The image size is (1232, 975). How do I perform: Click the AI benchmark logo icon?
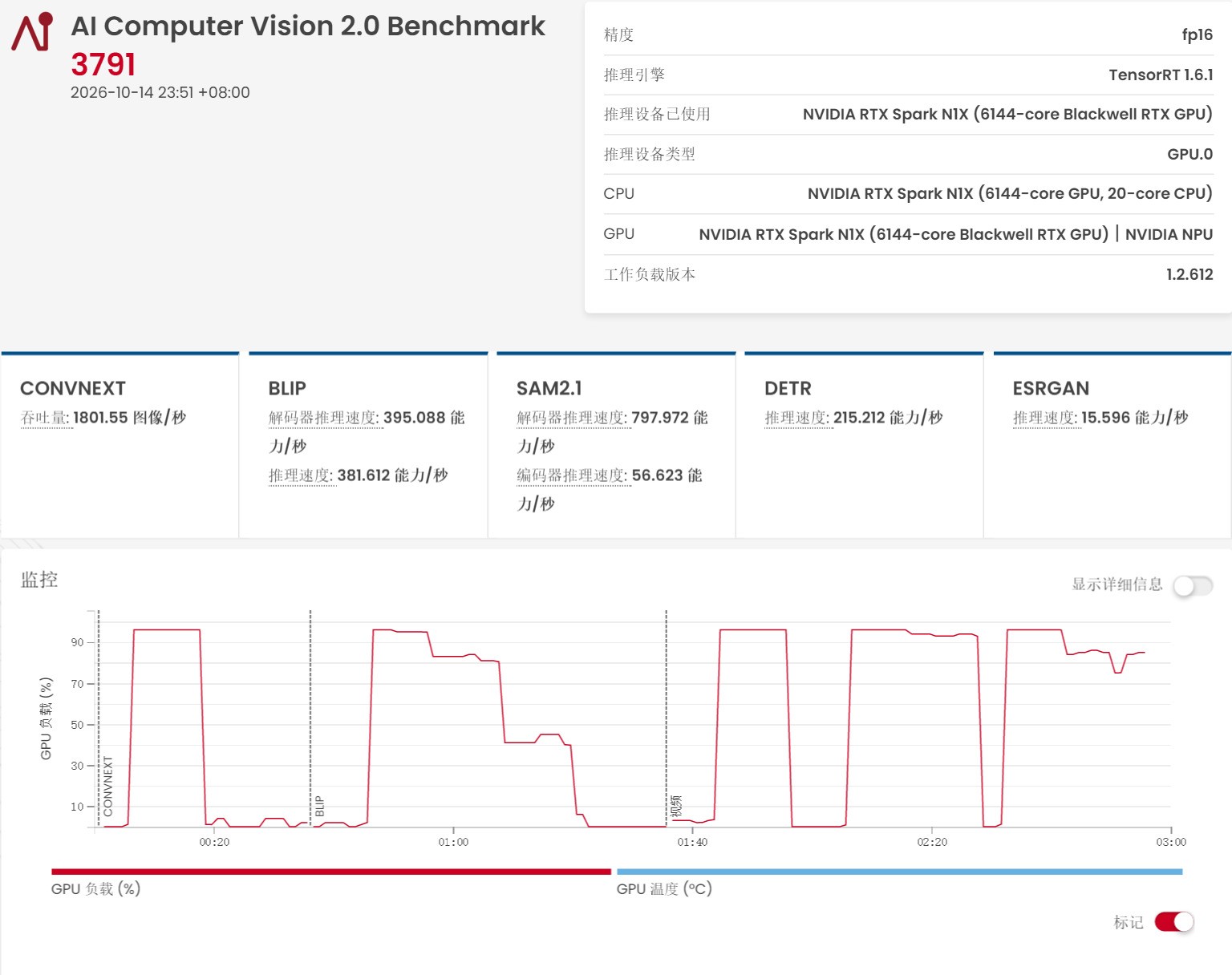pos(32,31)
